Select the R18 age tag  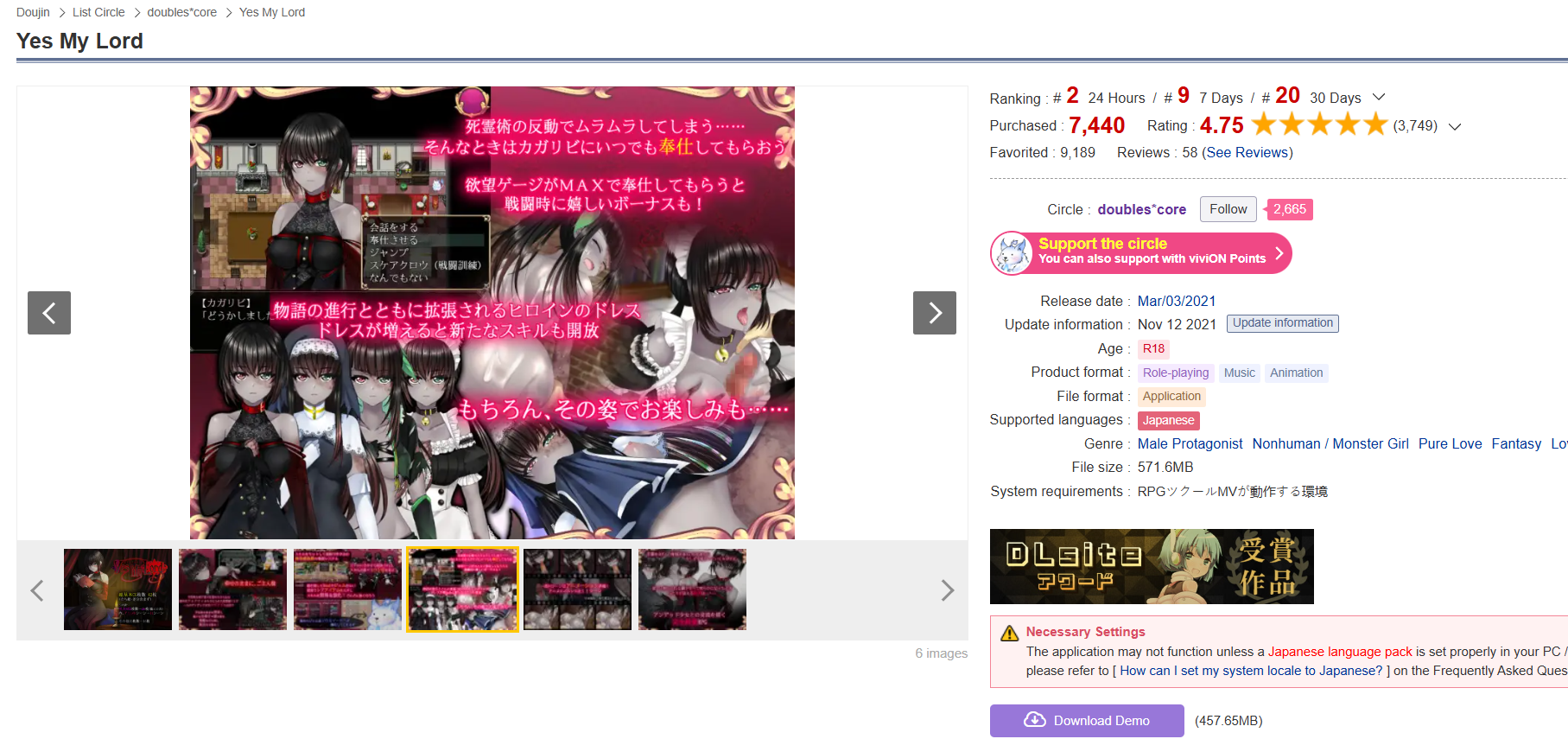pos(1153,349)
